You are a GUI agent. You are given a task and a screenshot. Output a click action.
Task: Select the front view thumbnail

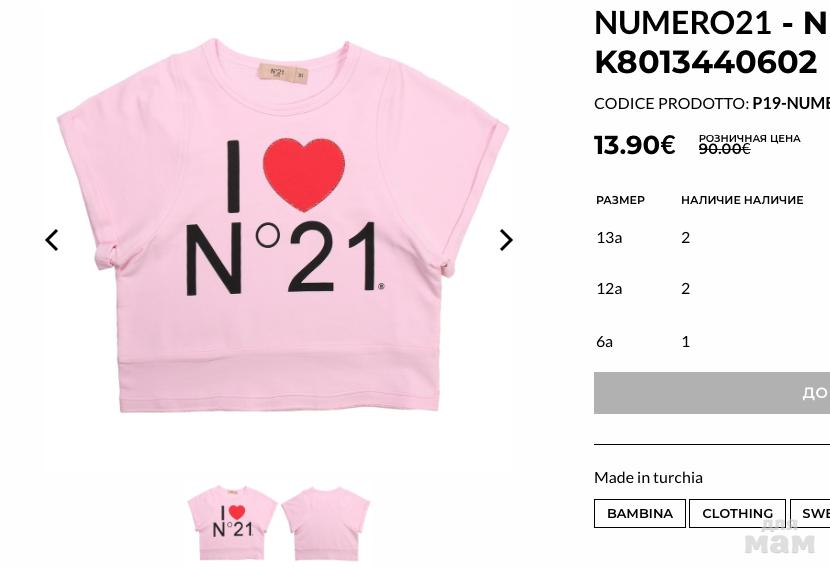232,522
